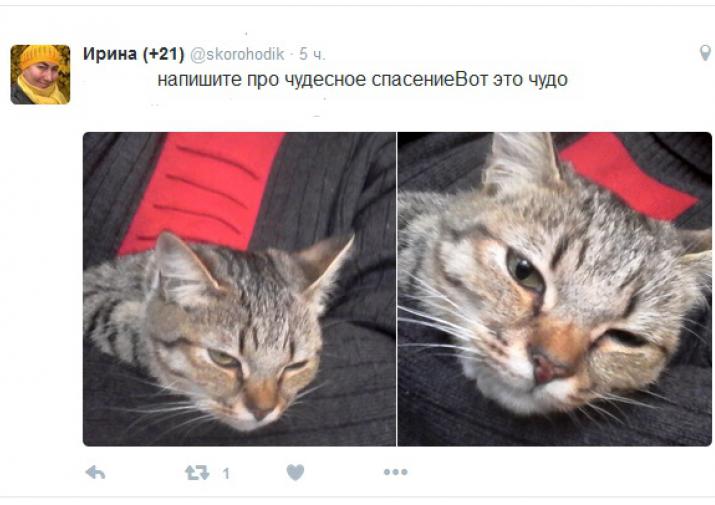715x505 pixels.
Task: Enlarge the right close-up cat photo
Action: (554, 289)
